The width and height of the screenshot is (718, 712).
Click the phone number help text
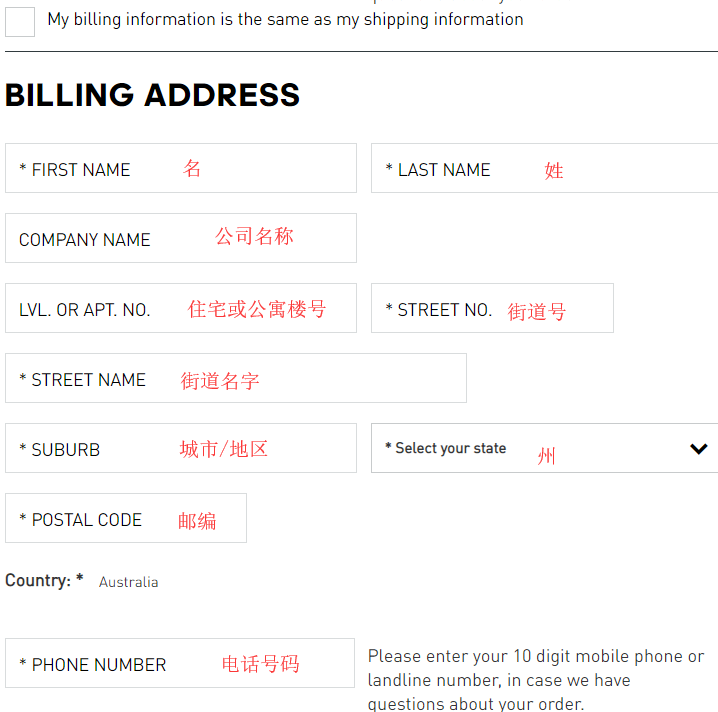click(536, 680)
